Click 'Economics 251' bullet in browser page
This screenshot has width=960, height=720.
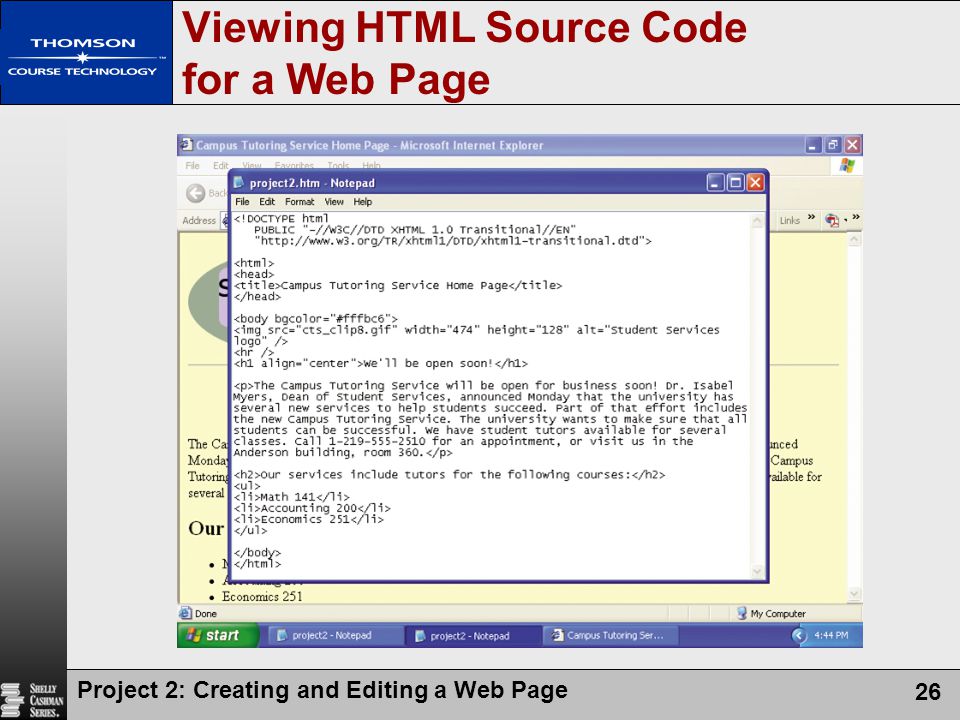click(262, 596)
